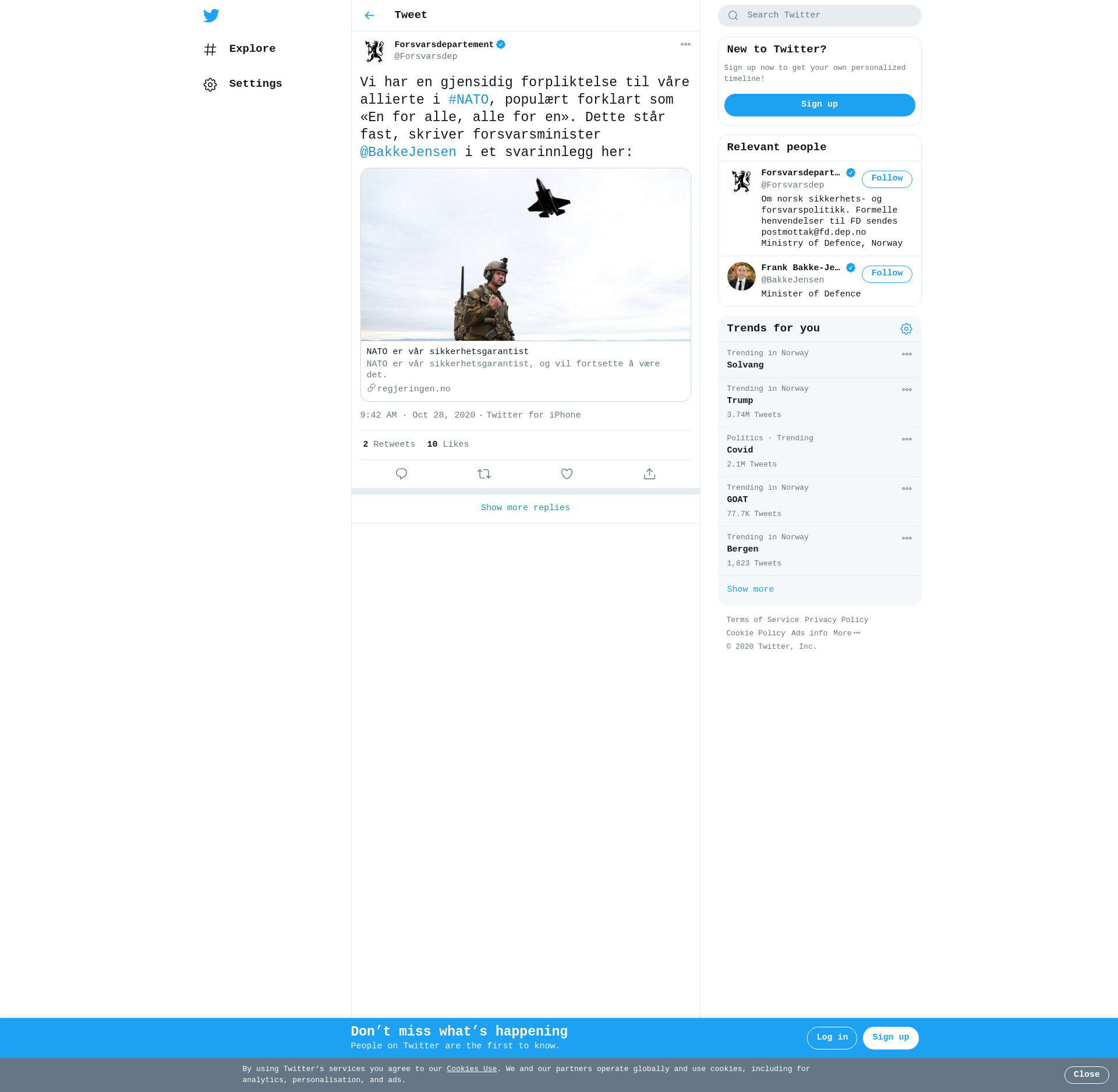Click the retweet icon under the tweet
Viewport: 1118px width, 1092px height.
(484, 474)
